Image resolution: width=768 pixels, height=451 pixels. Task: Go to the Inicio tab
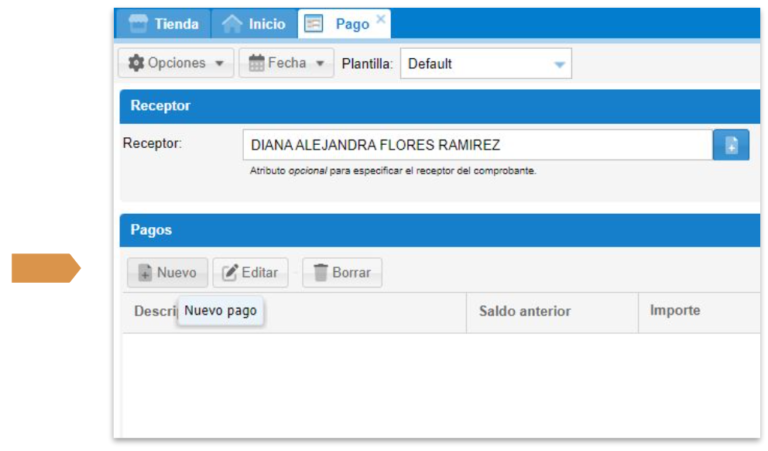pyautogui.click(x=255, y=24)
